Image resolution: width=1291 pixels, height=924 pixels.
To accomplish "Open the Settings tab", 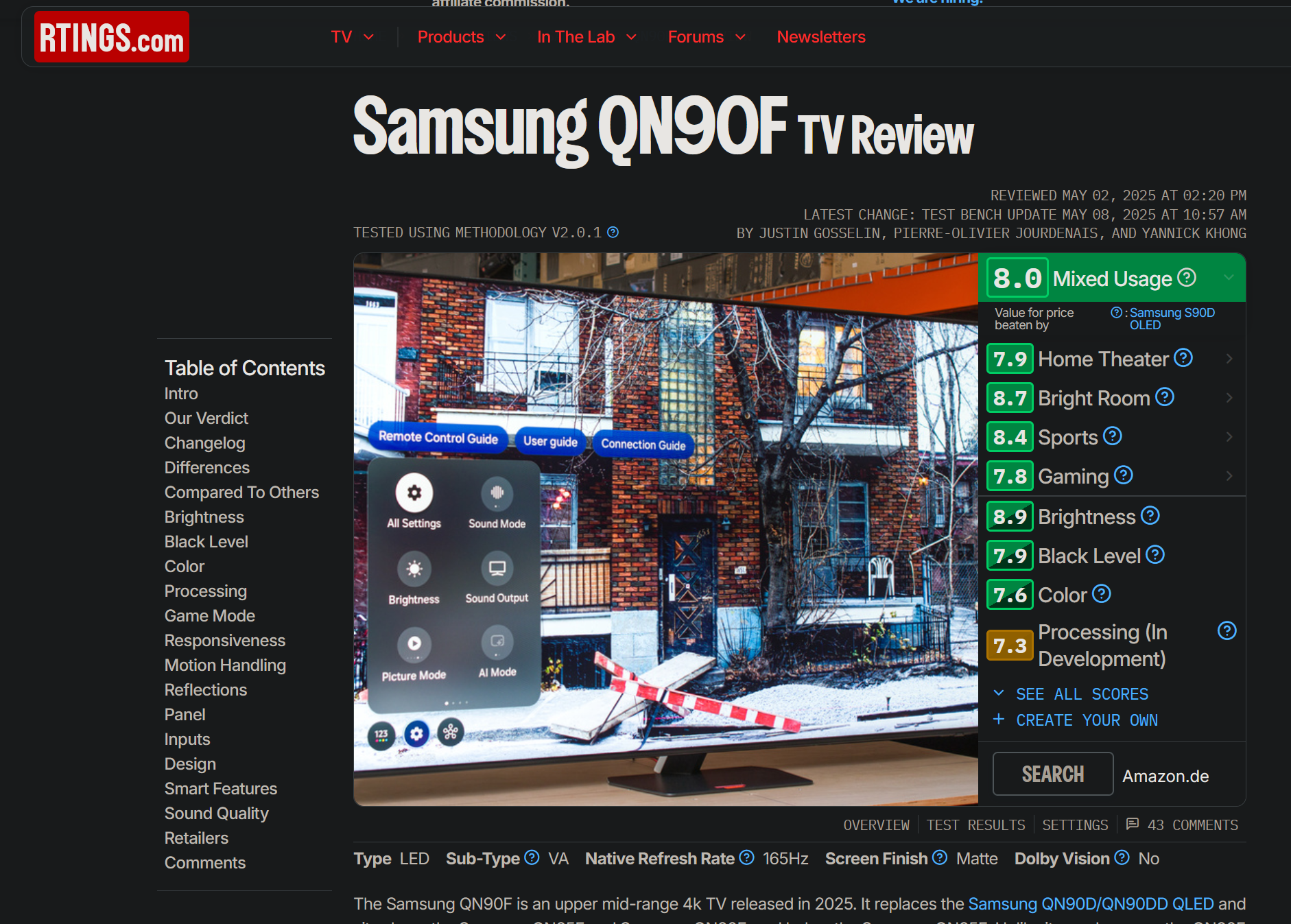I will tap(1075, 825).
